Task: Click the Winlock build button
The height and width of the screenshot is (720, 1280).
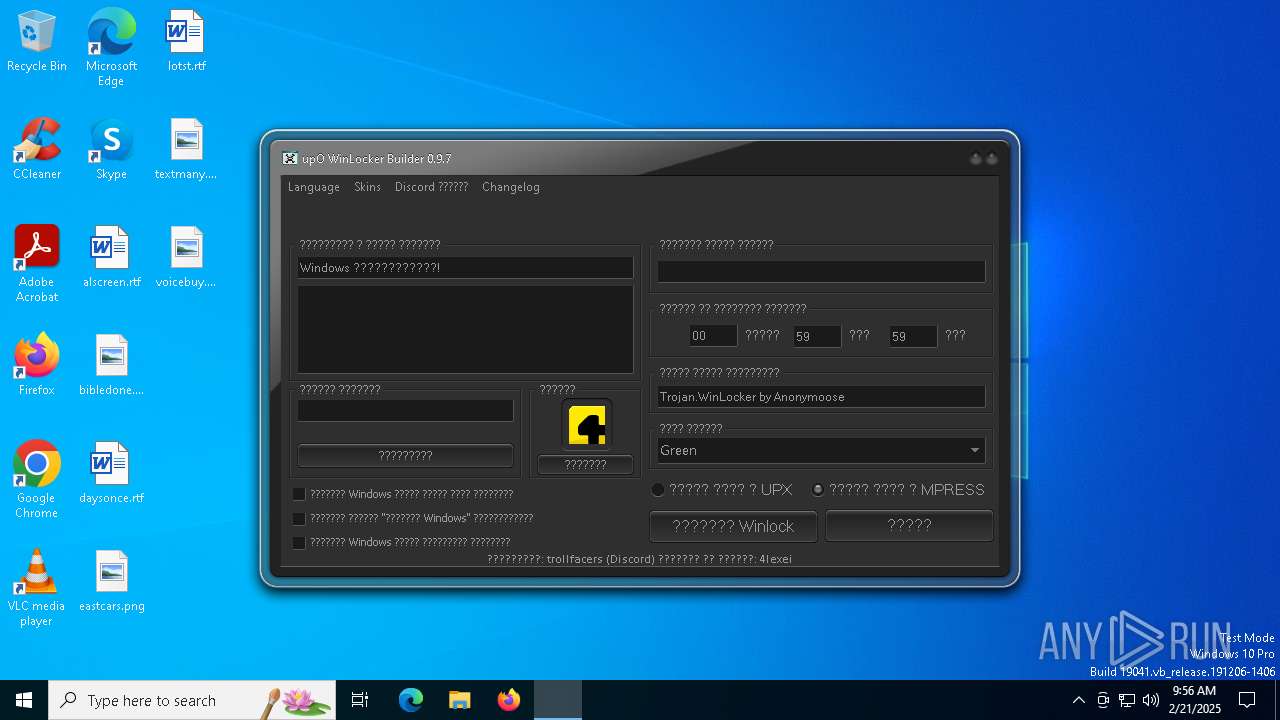Action: coord(733,526)
